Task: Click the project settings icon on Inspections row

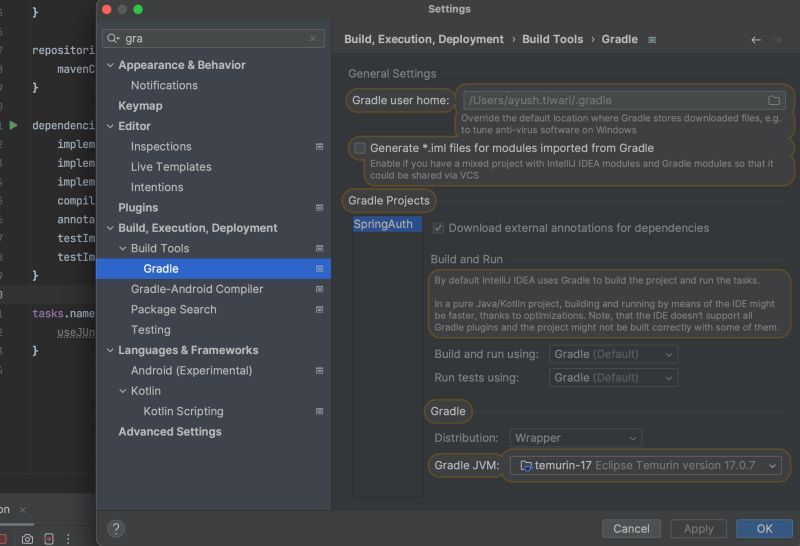Action: click(x=319, y=146)
